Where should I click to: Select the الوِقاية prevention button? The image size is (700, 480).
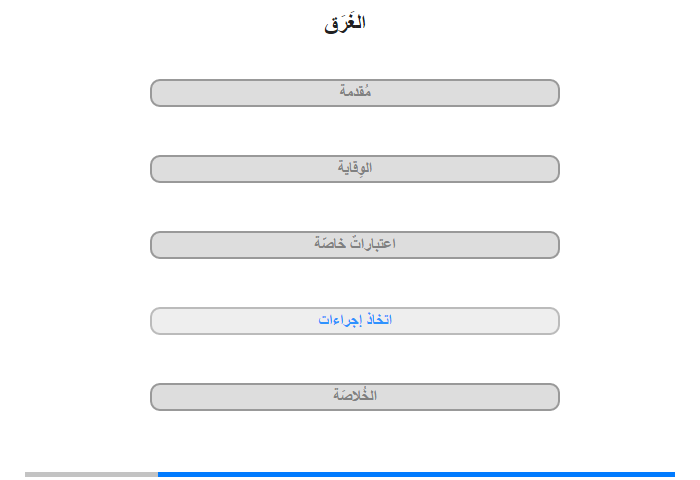pyautogui.click(x=354, y=169)
